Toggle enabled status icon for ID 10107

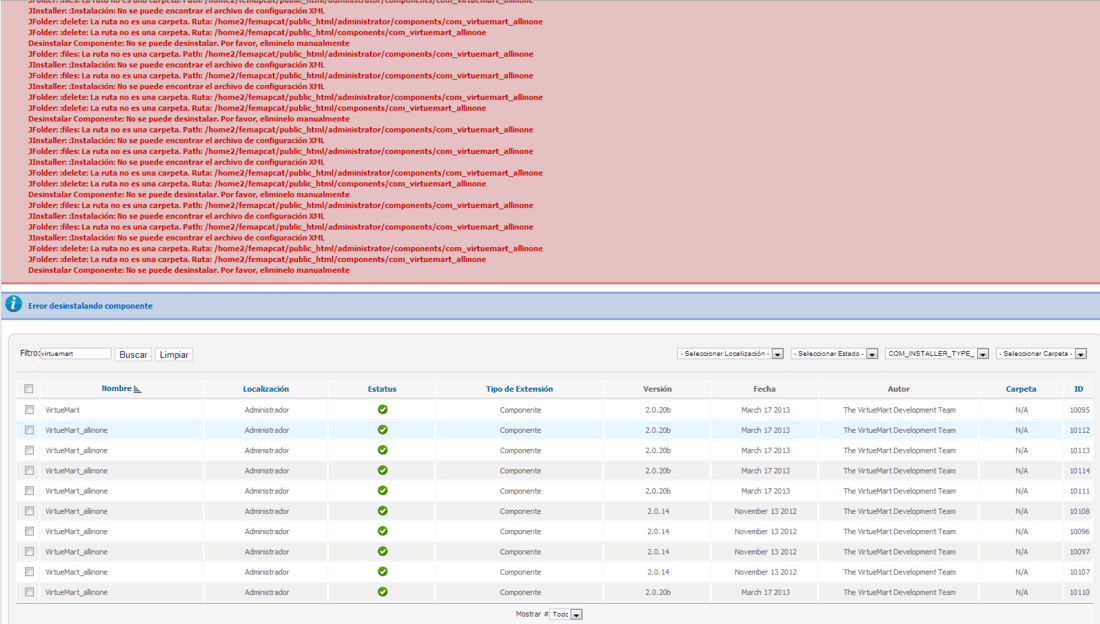point(382,571)
